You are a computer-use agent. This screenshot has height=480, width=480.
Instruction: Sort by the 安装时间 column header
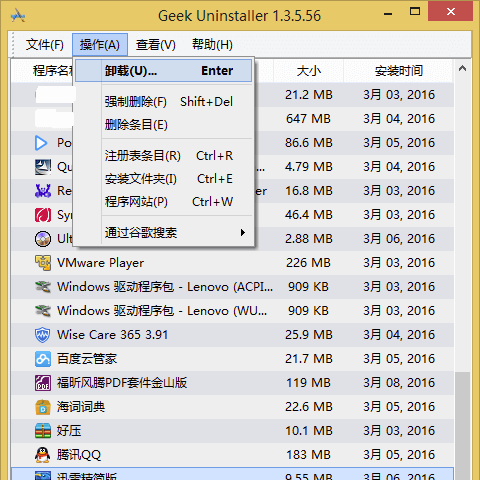pyautogui.click(x=399, y=71)
